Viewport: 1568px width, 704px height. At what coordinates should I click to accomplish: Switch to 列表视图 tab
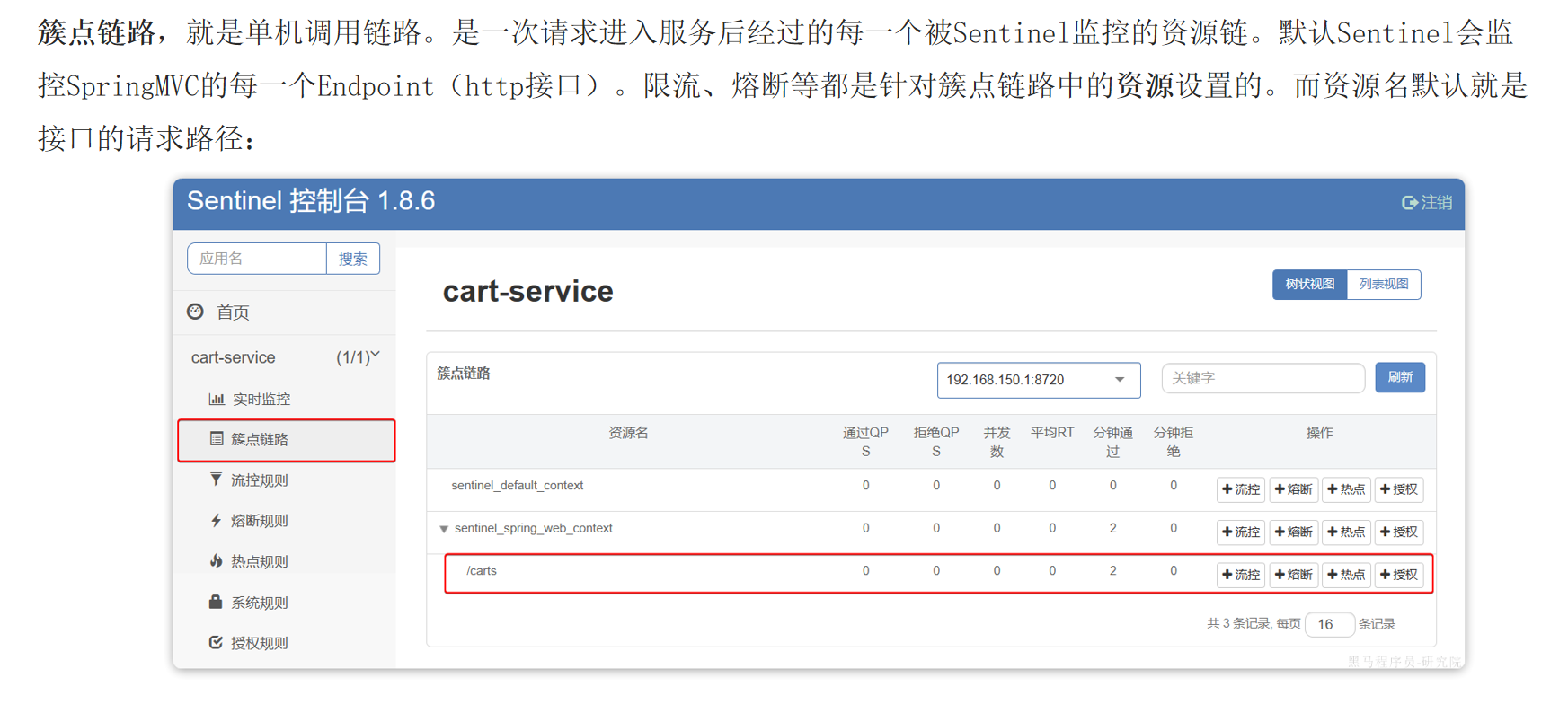click(1384, 285)
